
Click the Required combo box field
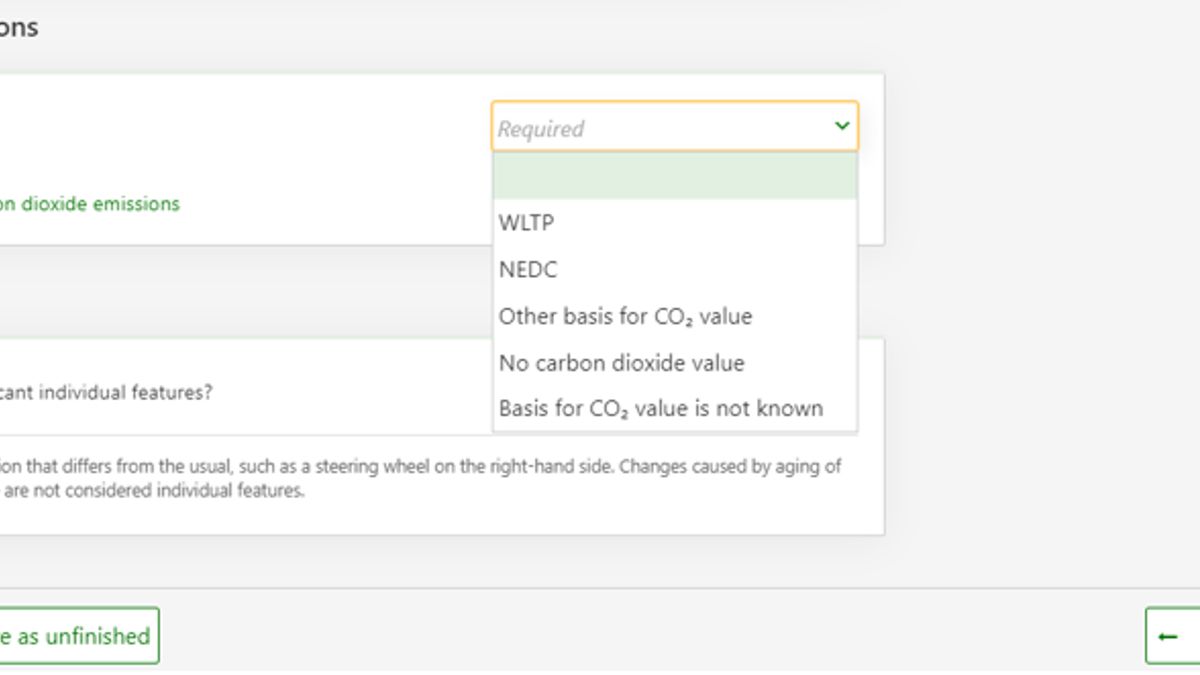(660, 127)
